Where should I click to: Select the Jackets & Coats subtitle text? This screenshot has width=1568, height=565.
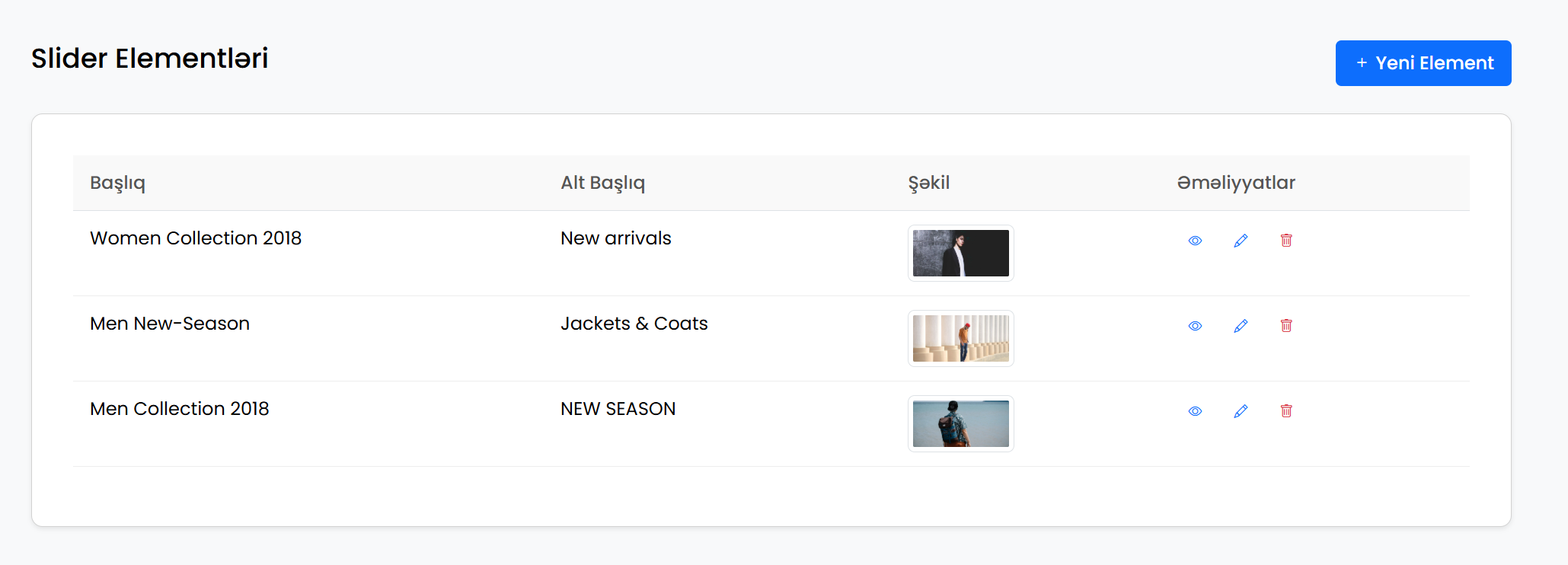(634, 324)
